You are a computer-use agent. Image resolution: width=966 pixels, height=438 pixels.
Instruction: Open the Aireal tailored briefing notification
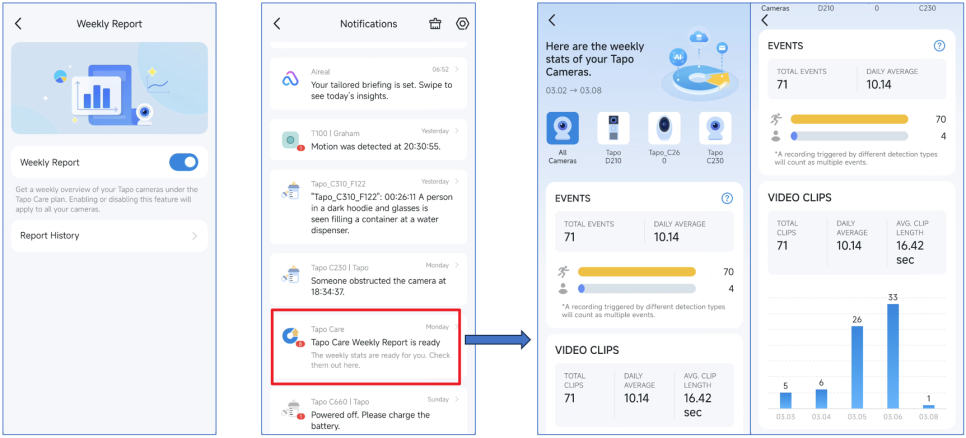click(x=368, y=84)
